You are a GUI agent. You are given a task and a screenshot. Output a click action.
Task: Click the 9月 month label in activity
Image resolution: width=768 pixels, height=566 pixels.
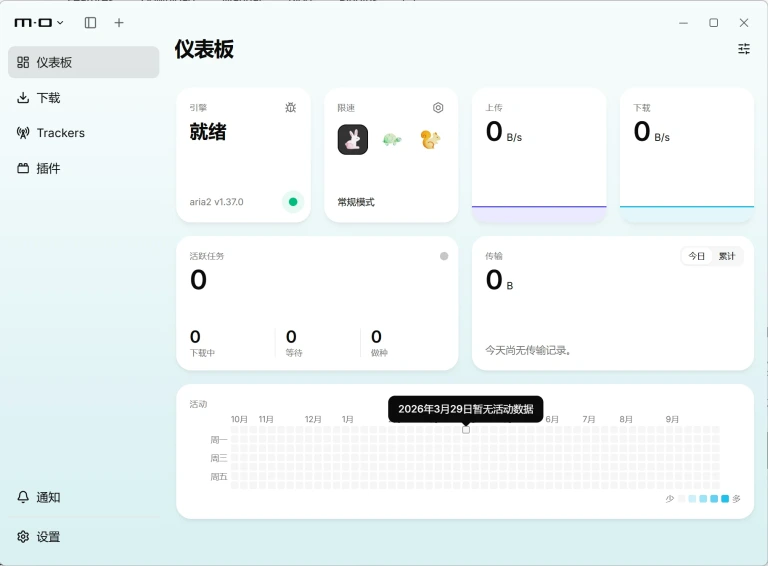(x=672, y=419)
